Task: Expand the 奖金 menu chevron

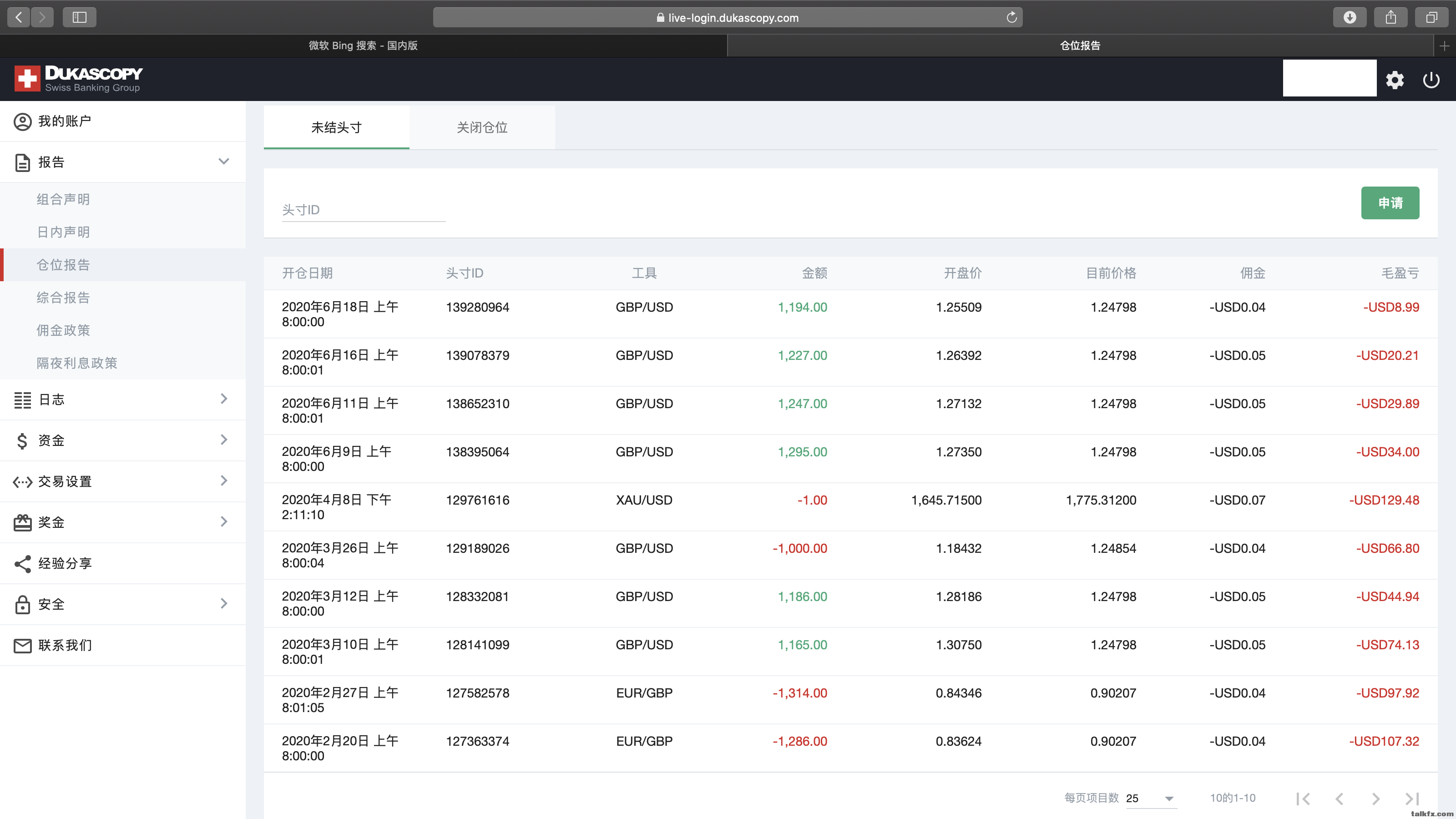Action: [x=224, y=522]
